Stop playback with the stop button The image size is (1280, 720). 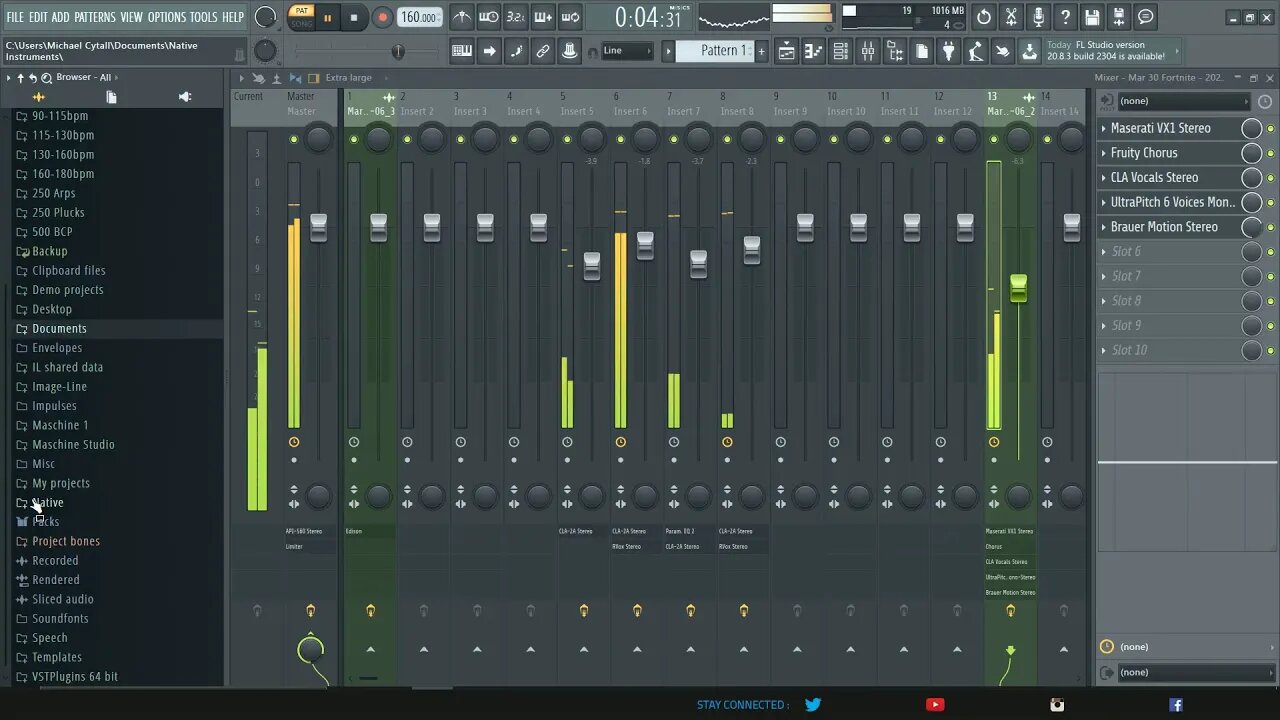point(354,17)
